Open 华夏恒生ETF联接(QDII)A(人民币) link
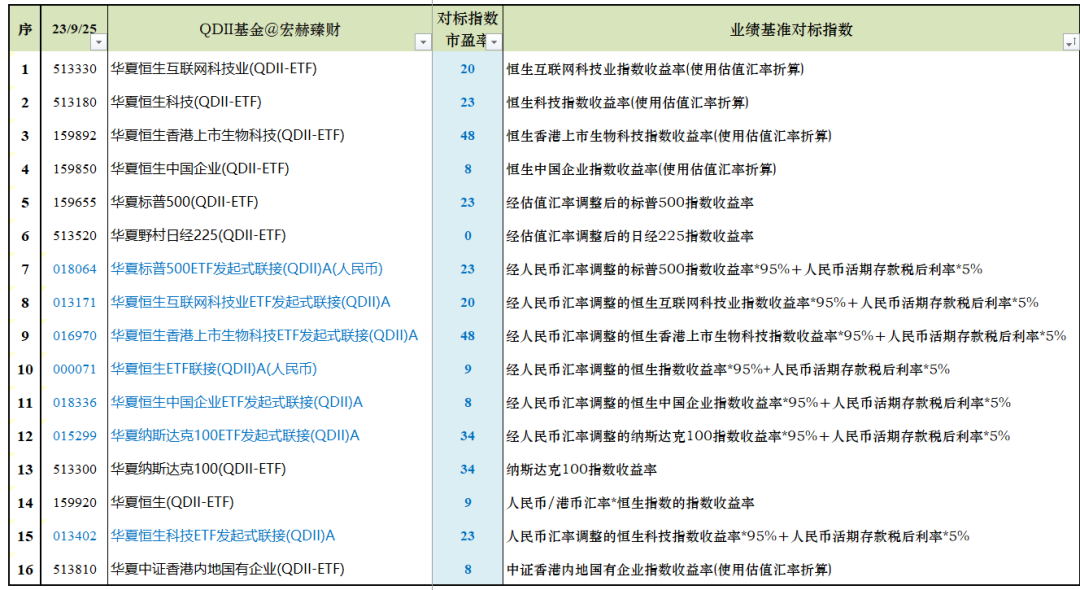This screenshot has height=590, width=1080. pyautogui.click(x=214, y=369)
